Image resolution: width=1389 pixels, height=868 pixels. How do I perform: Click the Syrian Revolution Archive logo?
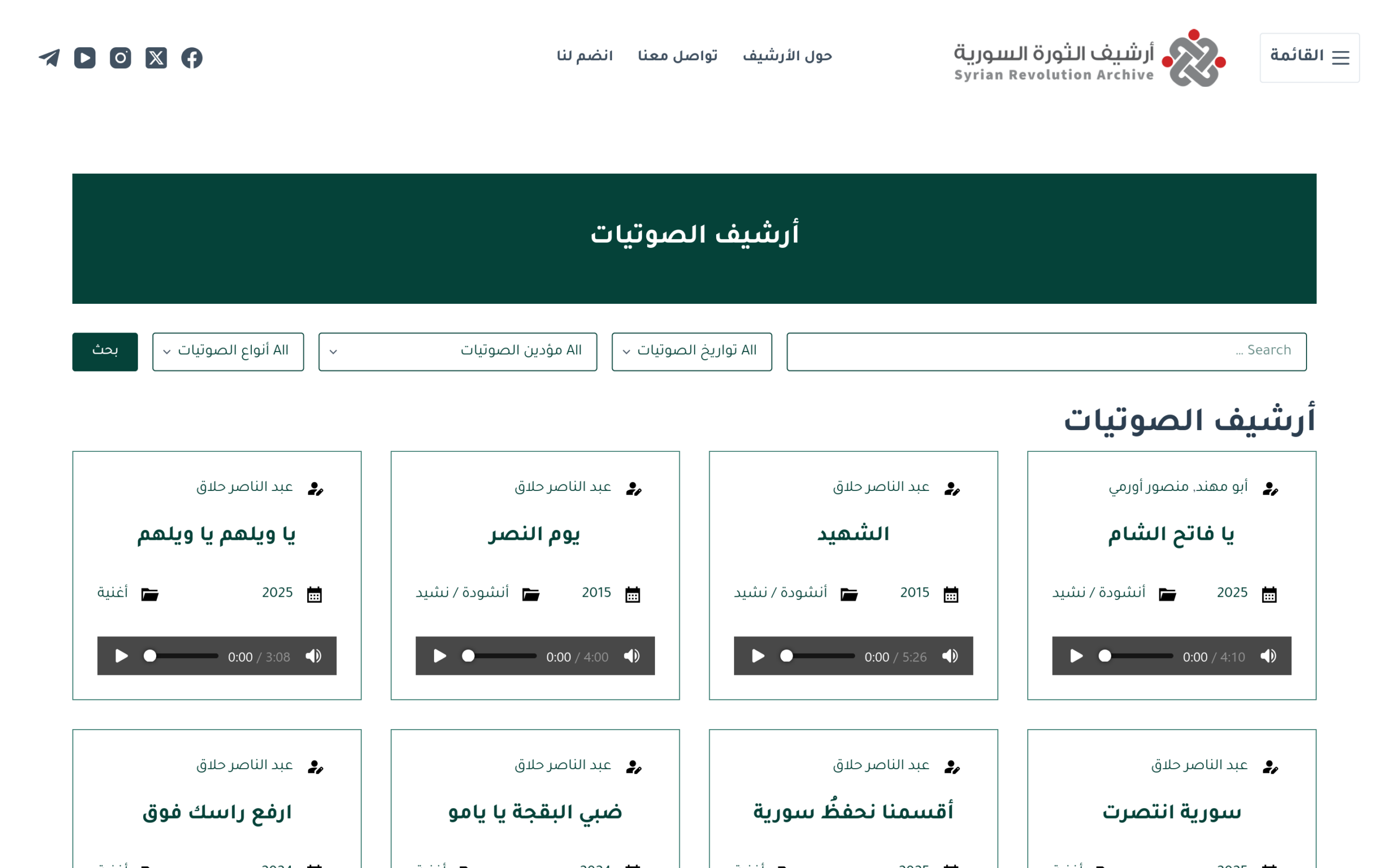click(x=1089, y=58)
